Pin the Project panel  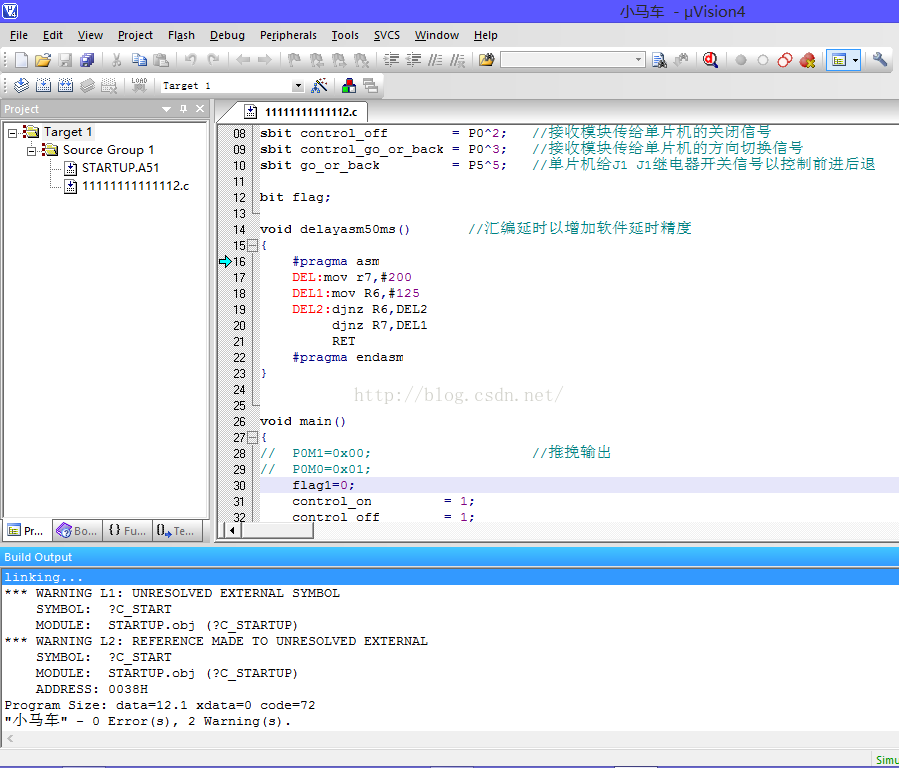pyautogui.click(x=183, y=108)
